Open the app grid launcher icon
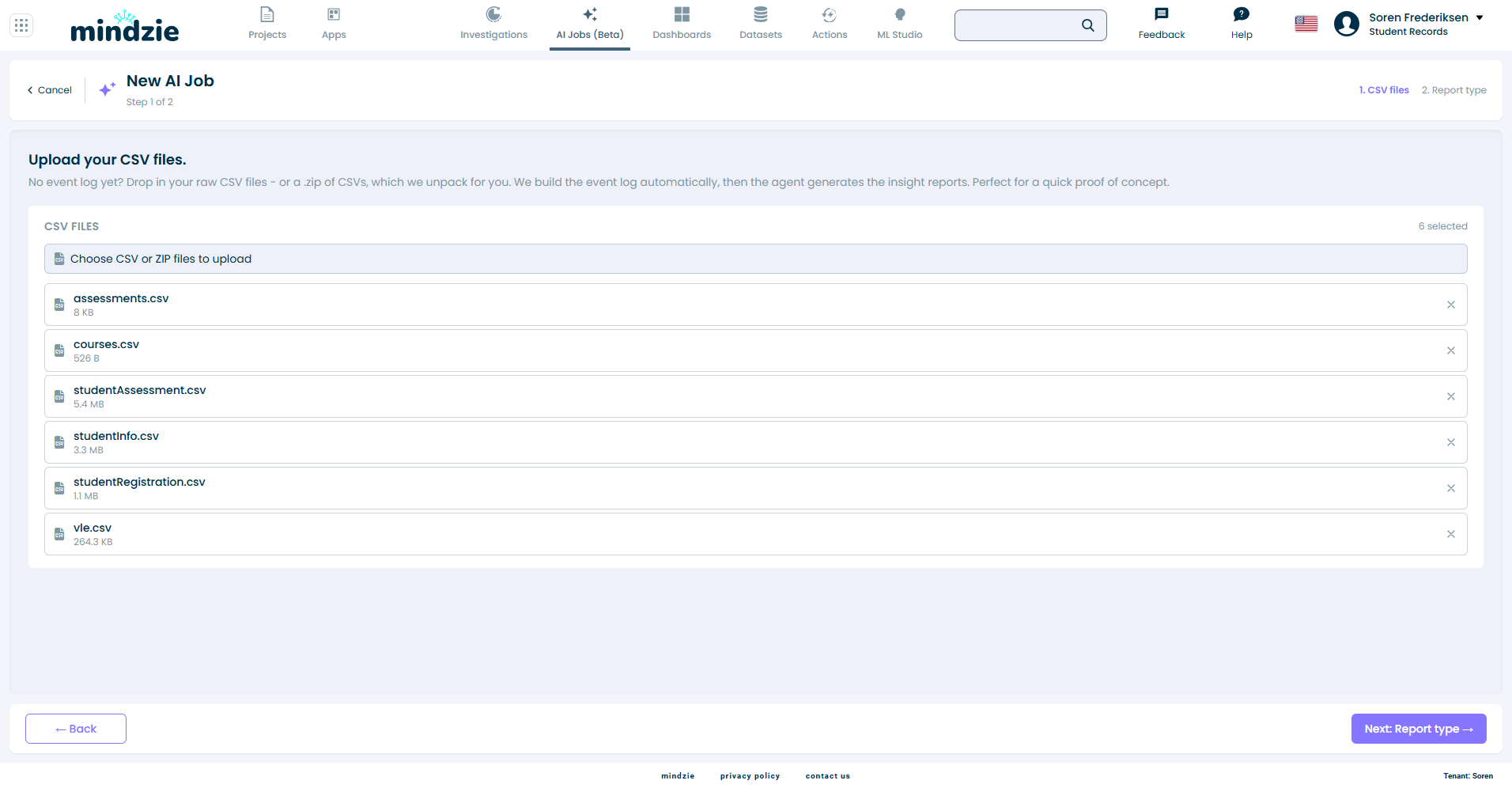 (21, 25)
